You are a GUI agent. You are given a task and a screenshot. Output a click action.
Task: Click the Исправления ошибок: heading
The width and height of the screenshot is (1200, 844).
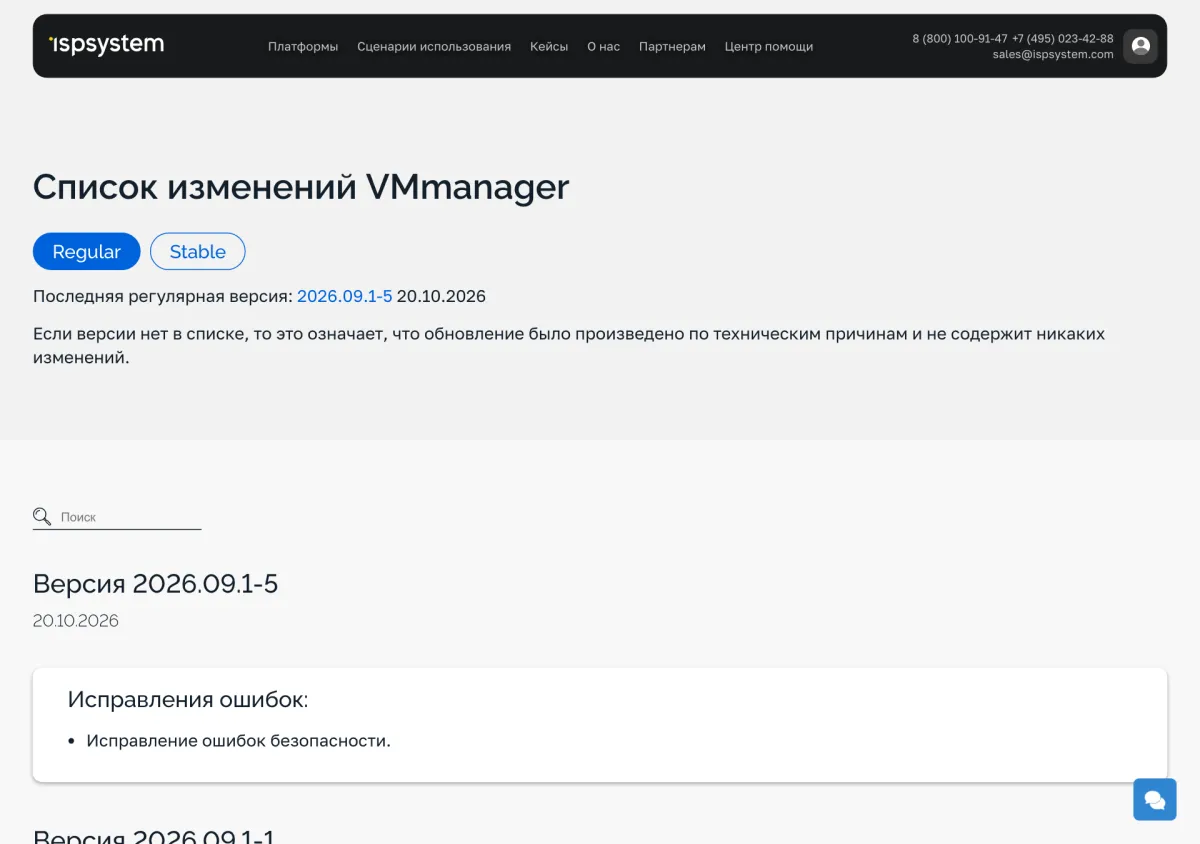point(188,700)
